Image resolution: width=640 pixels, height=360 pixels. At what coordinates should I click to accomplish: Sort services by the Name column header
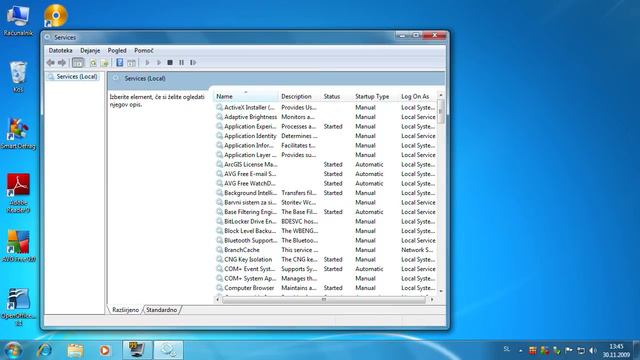click(x=245, y=96)
